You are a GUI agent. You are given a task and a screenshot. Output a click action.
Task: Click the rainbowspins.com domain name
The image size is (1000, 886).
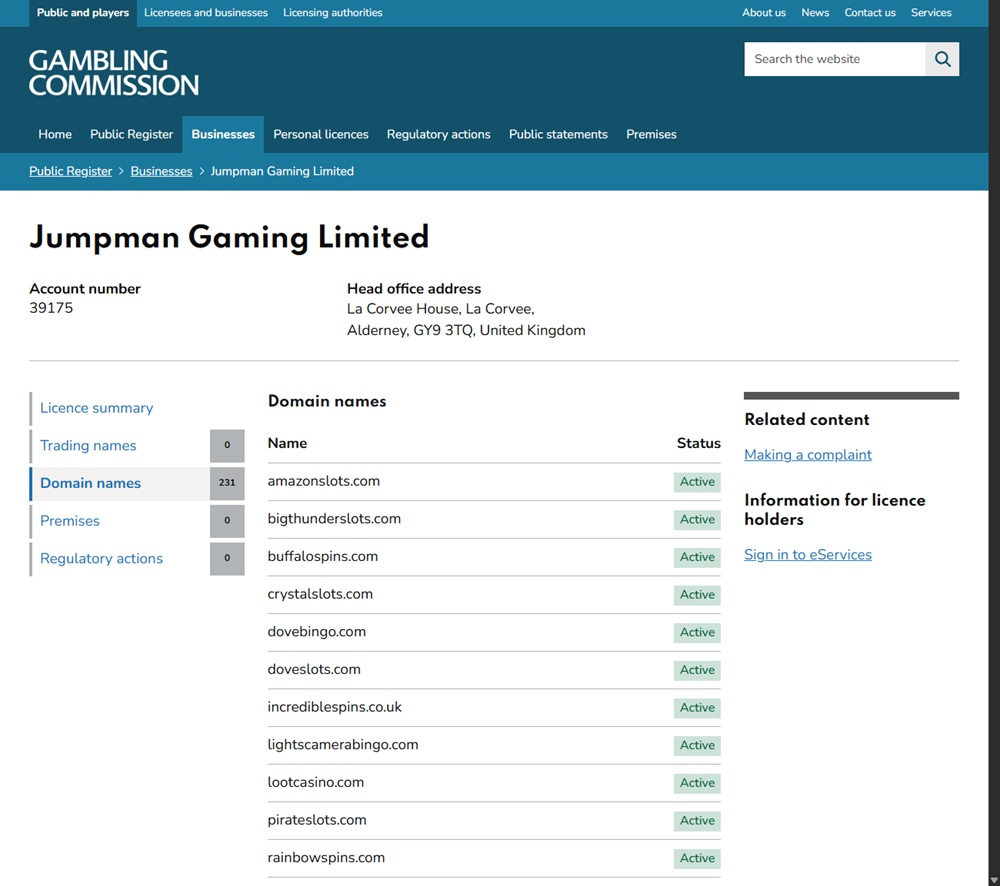pyautogui.click(x=326, y=857)
